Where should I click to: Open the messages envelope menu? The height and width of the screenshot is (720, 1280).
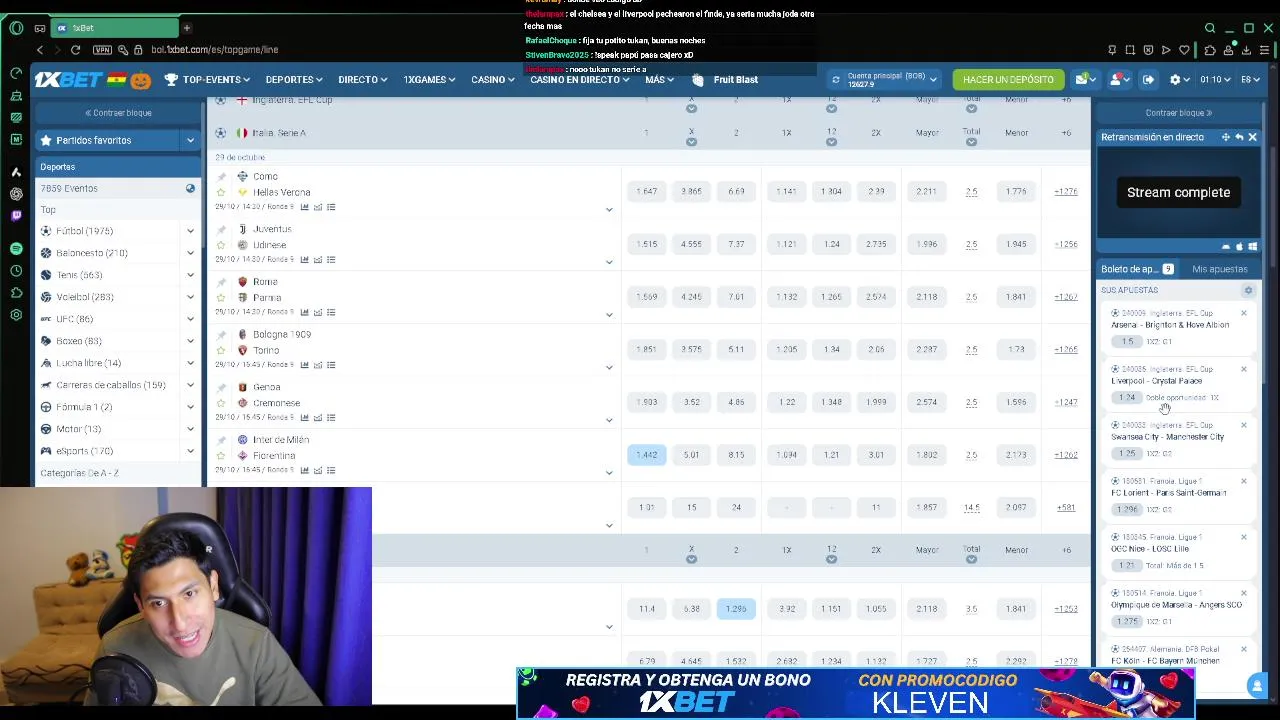tap(1084, 79)
